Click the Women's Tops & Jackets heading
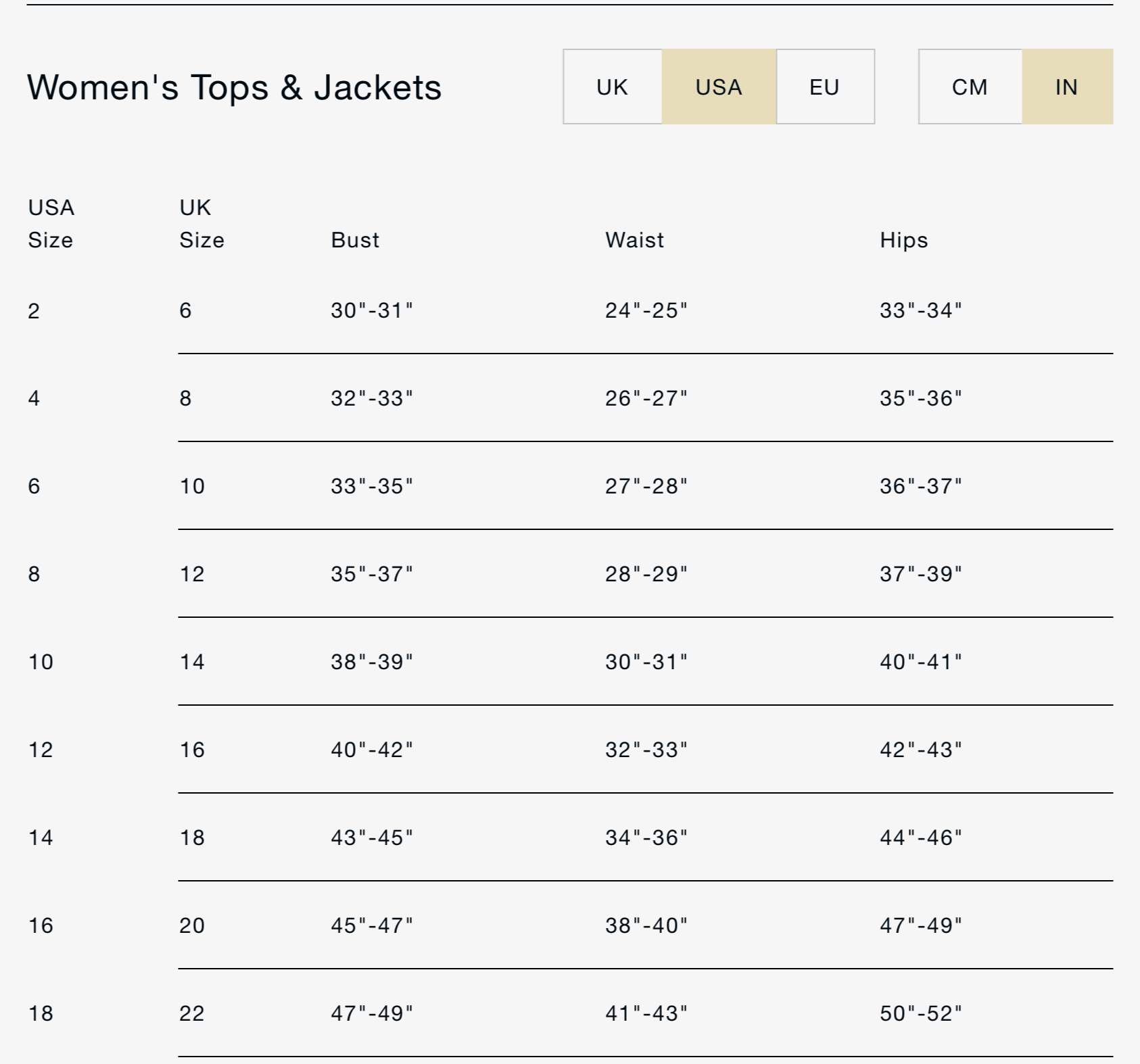 point(234,87)
